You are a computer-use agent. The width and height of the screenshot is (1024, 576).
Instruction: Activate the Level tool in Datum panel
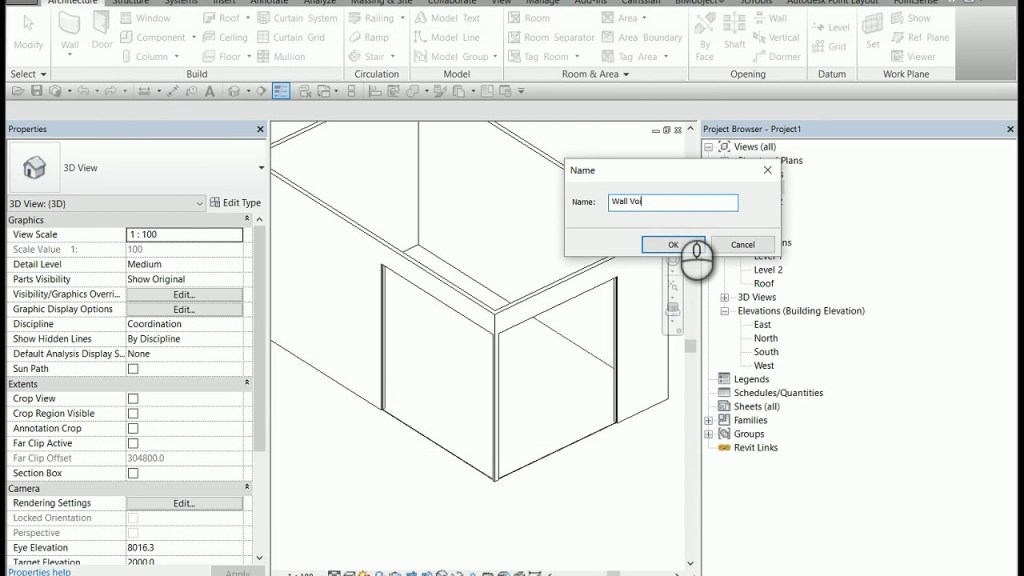(830, 27)
